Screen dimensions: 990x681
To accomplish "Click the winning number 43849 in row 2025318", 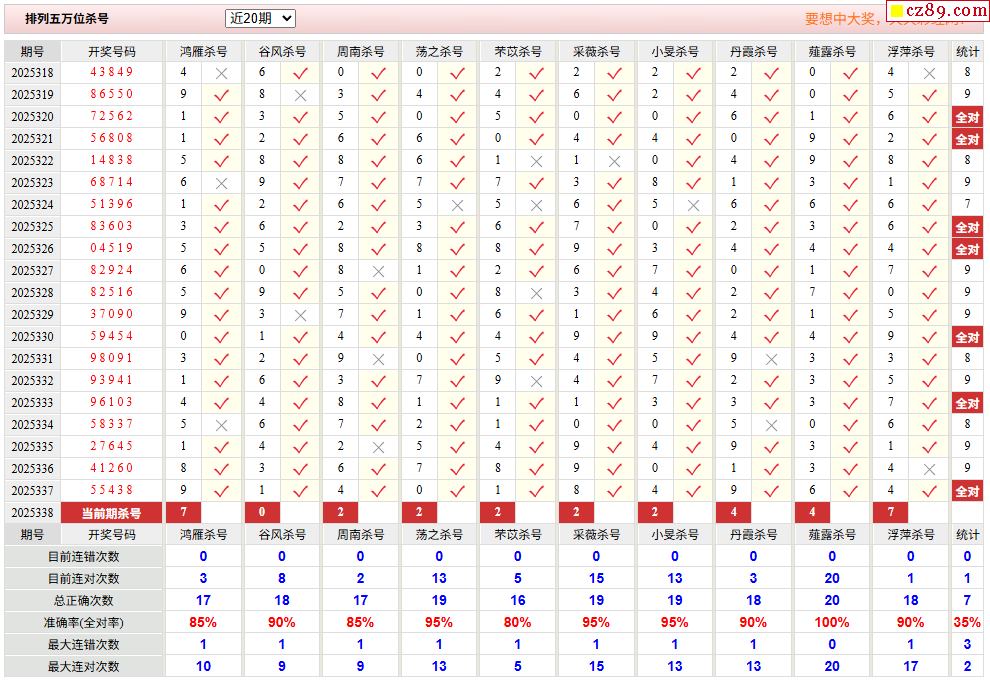I will (x=111, y=73).
